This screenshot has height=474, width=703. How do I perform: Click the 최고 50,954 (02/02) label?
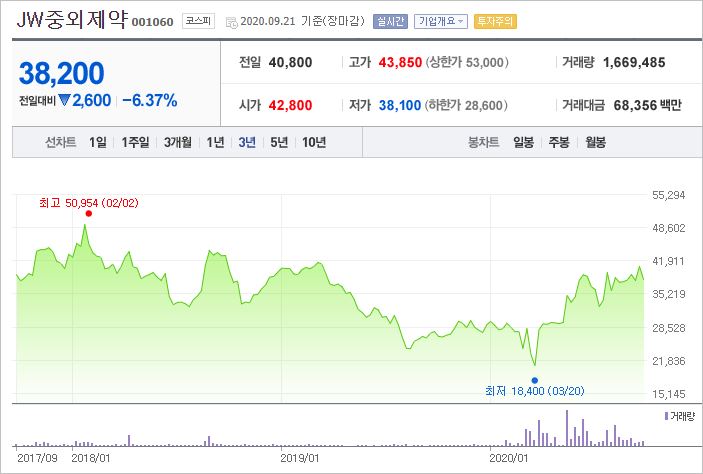(89, 203)
